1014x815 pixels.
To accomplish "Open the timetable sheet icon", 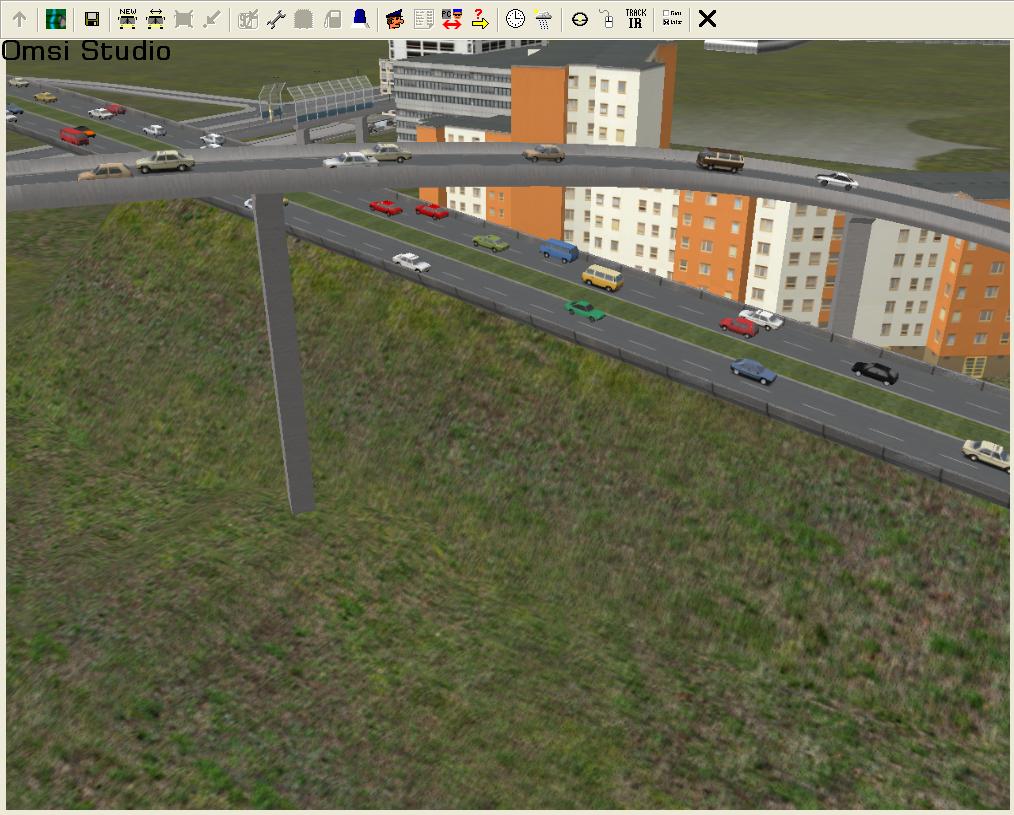I will coord(423,19).
